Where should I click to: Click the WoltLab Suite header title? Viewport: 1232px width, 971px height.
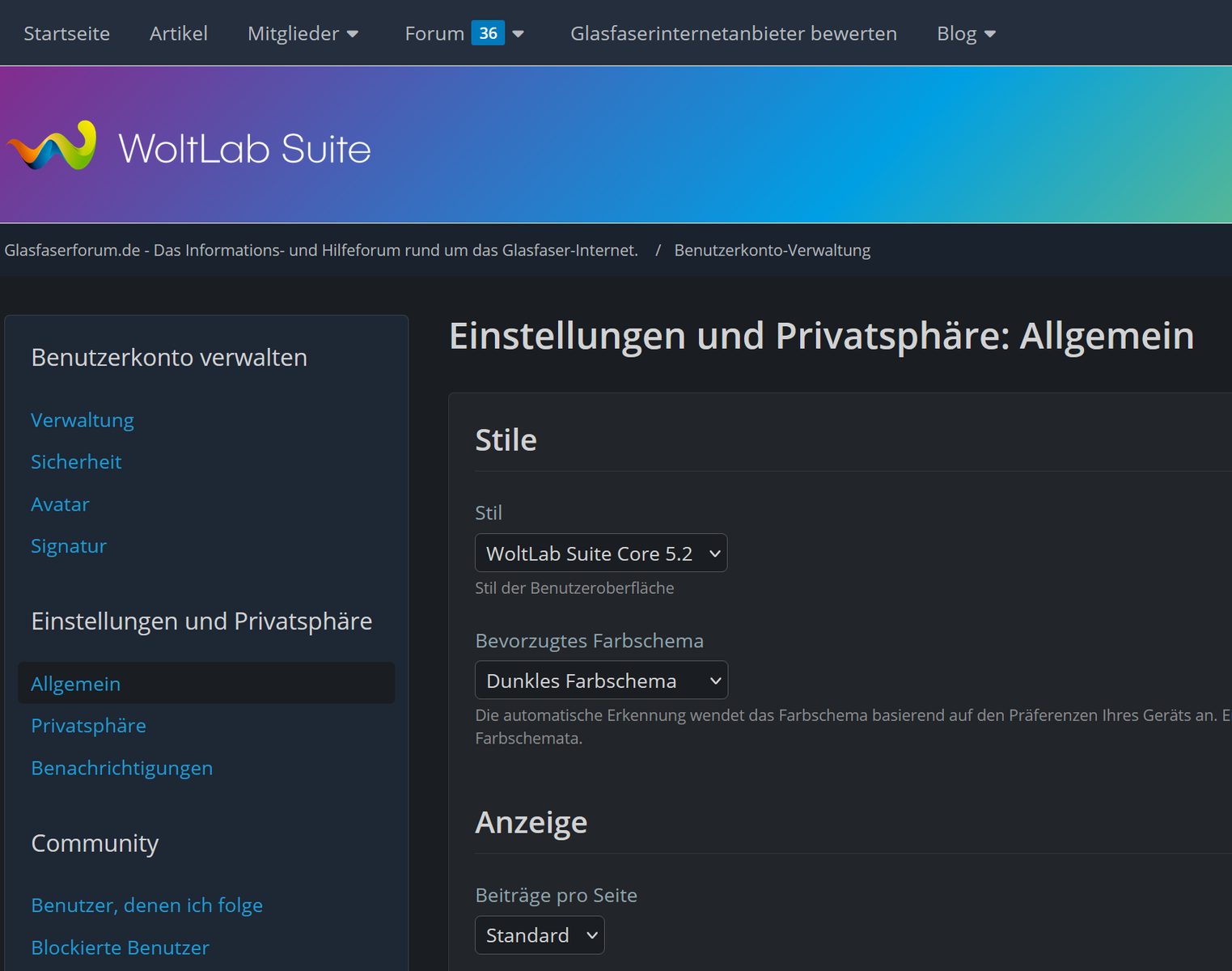pyautogui.click(x=244, y=149)
